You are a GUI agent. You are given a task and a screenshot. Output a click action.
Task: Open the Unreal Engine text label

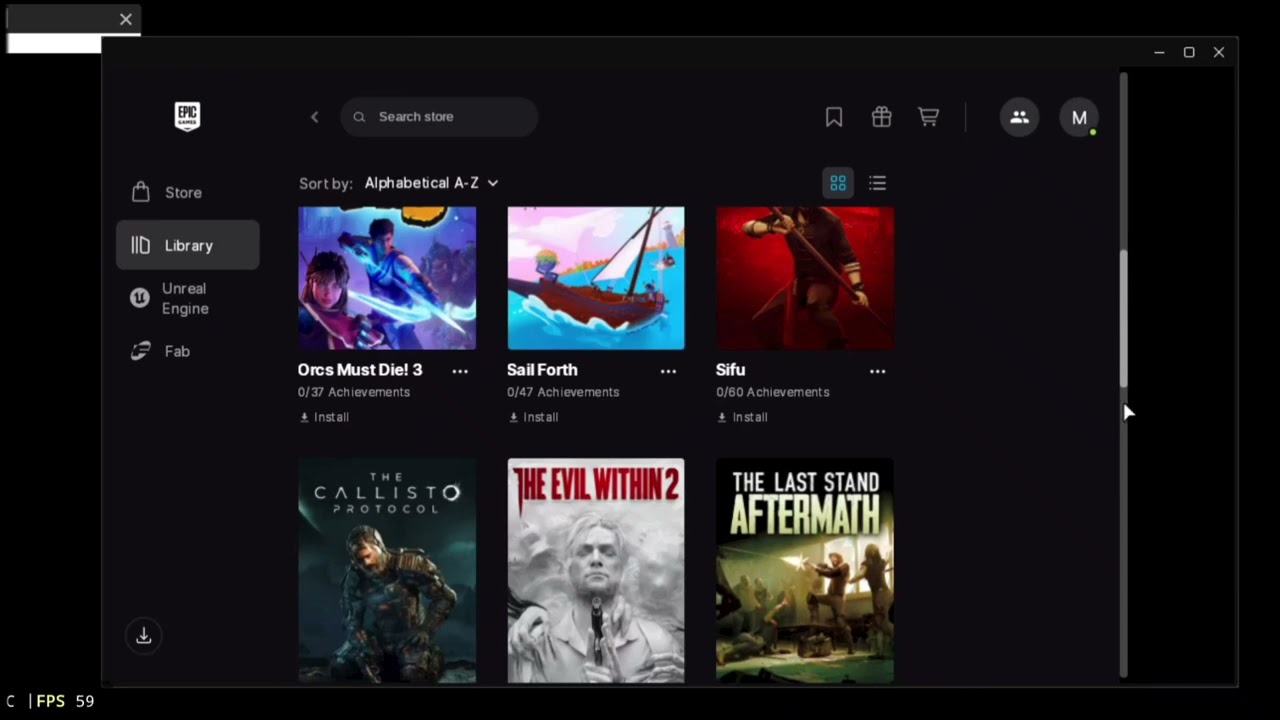point(185,298)
